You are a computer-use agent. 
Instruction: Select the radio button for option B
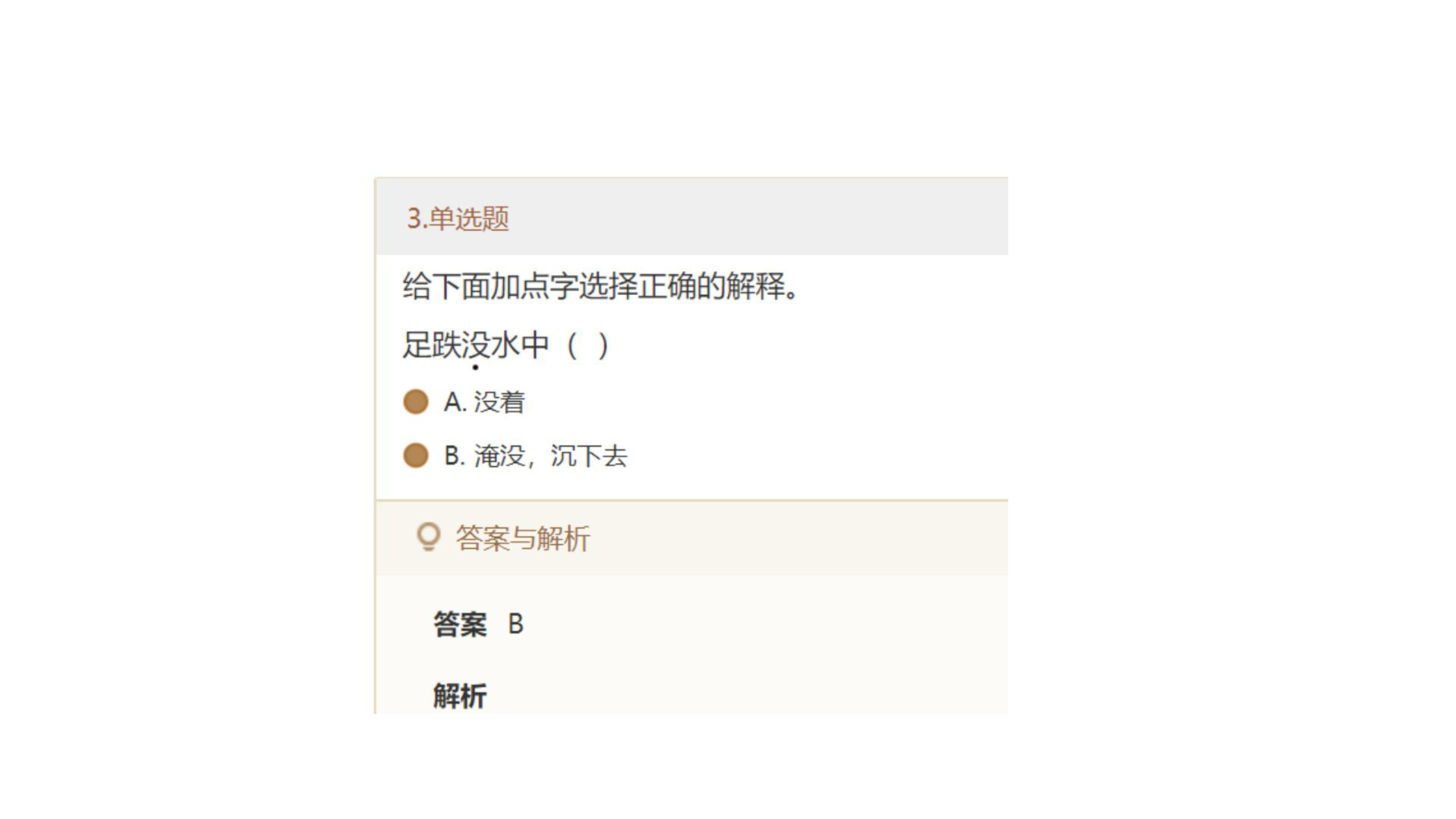click(x=415, y=456)
